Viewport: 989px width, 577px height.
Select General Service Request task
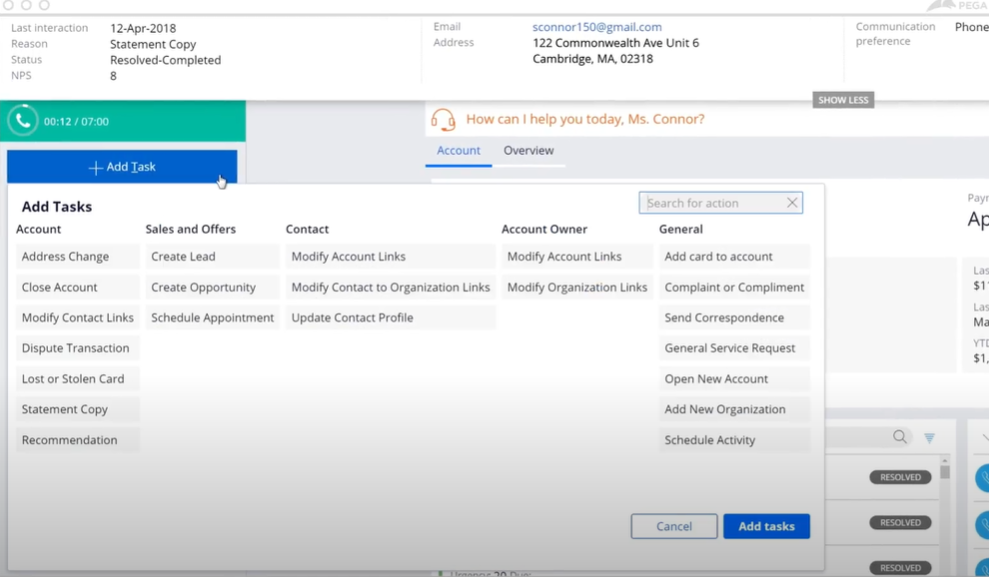(734, 347)
